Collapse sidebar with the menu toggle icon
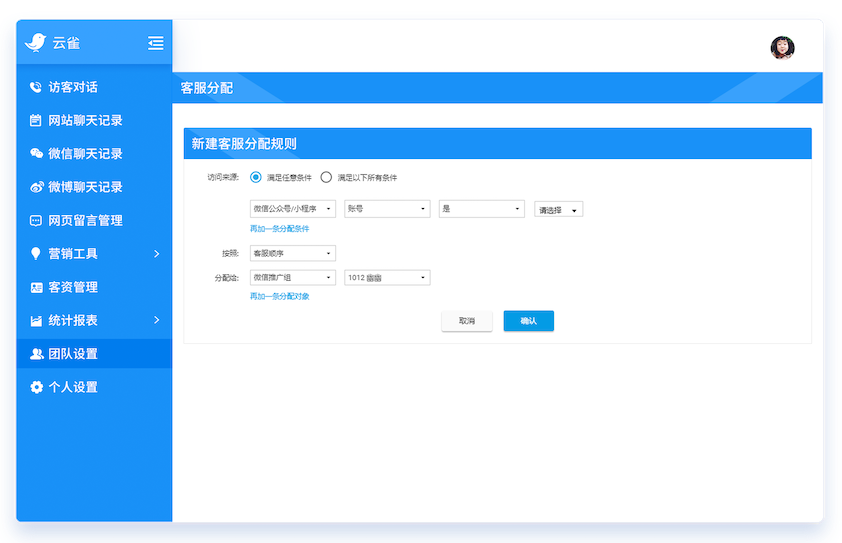This screenshot has height=543, width=842. click(156, 43)
